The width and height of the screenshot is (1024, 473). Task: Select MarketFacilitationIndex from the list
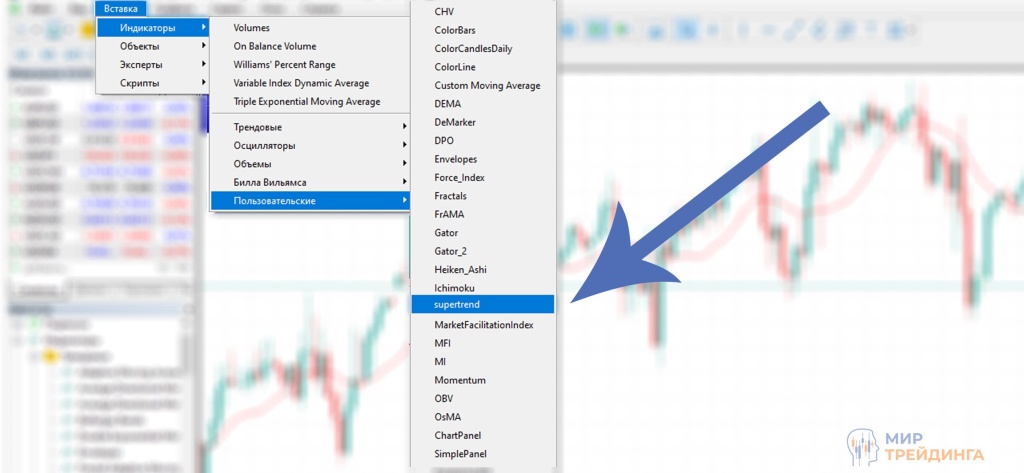484,325
